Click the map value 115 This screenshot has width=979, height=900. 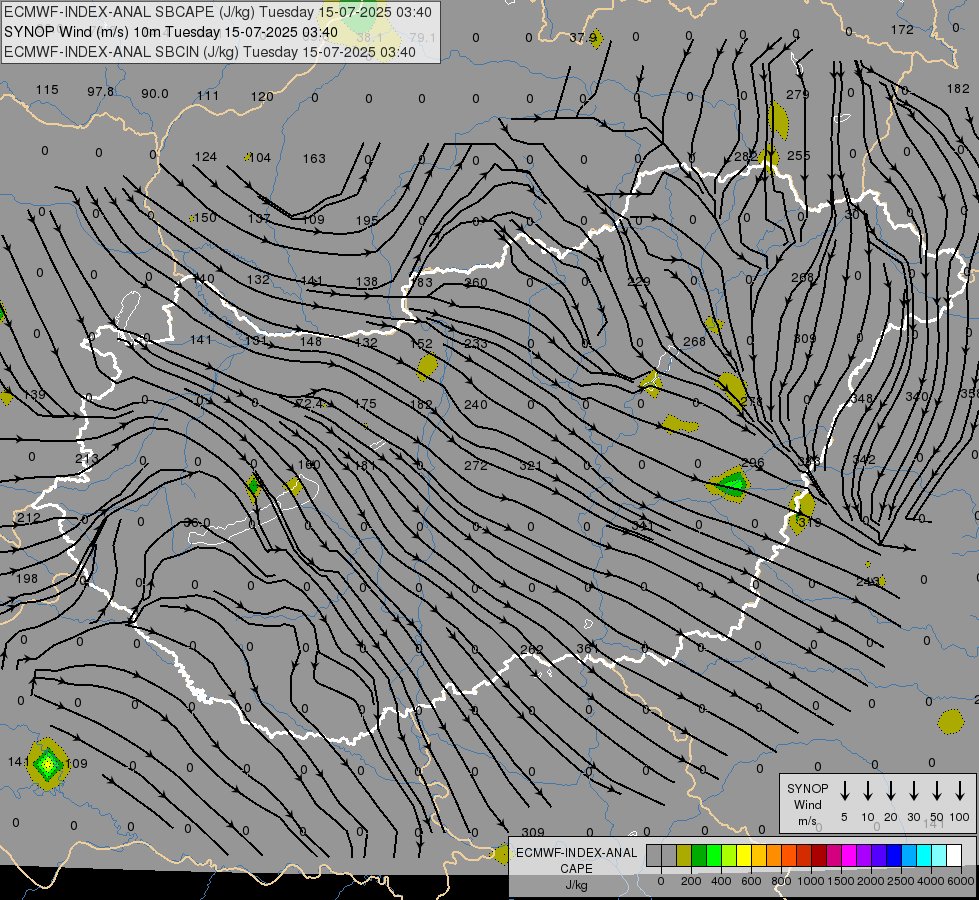(47, 90)
